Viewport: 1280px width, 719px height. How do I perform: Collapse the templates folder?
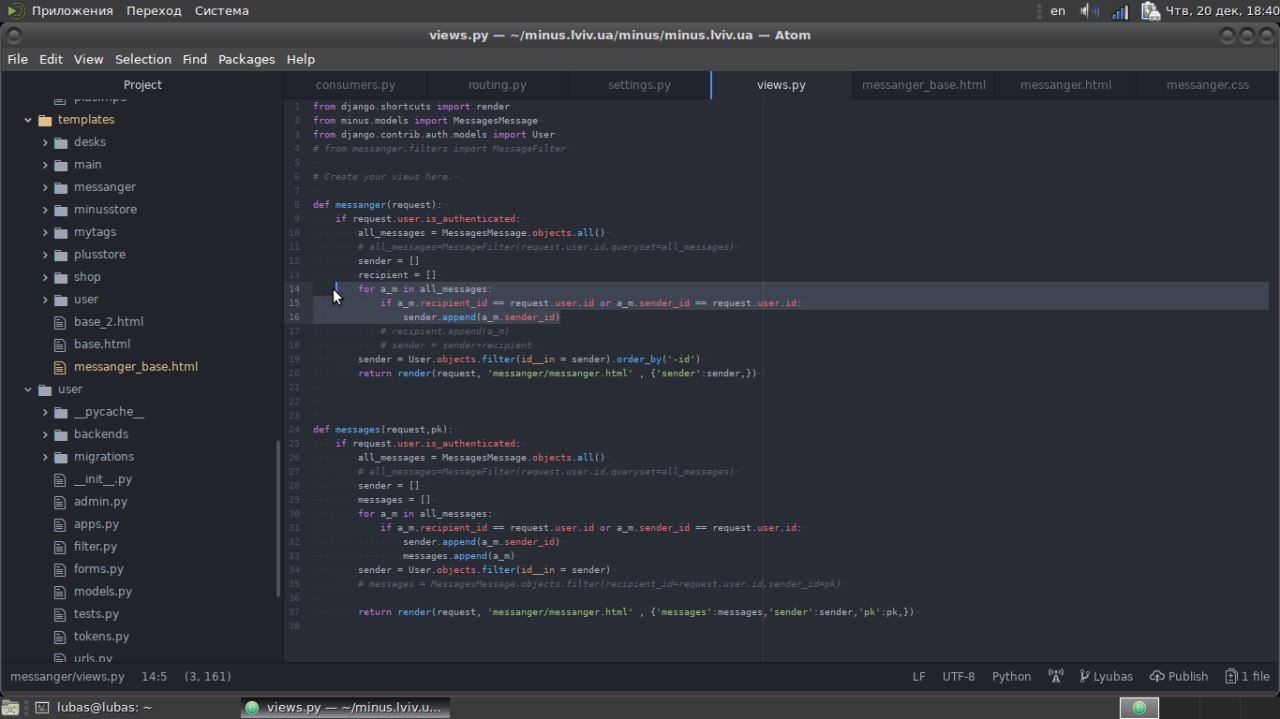pos(28,120)
